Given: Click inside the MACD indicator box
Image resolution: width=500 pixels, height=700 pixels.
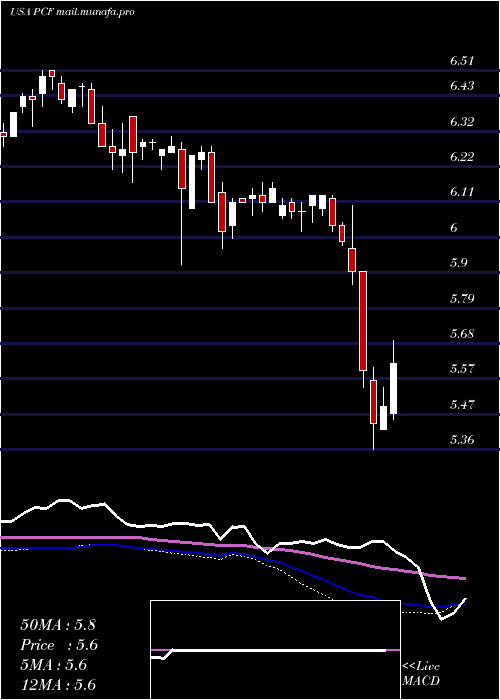Looking at the screenshot, I should (275, 650).
